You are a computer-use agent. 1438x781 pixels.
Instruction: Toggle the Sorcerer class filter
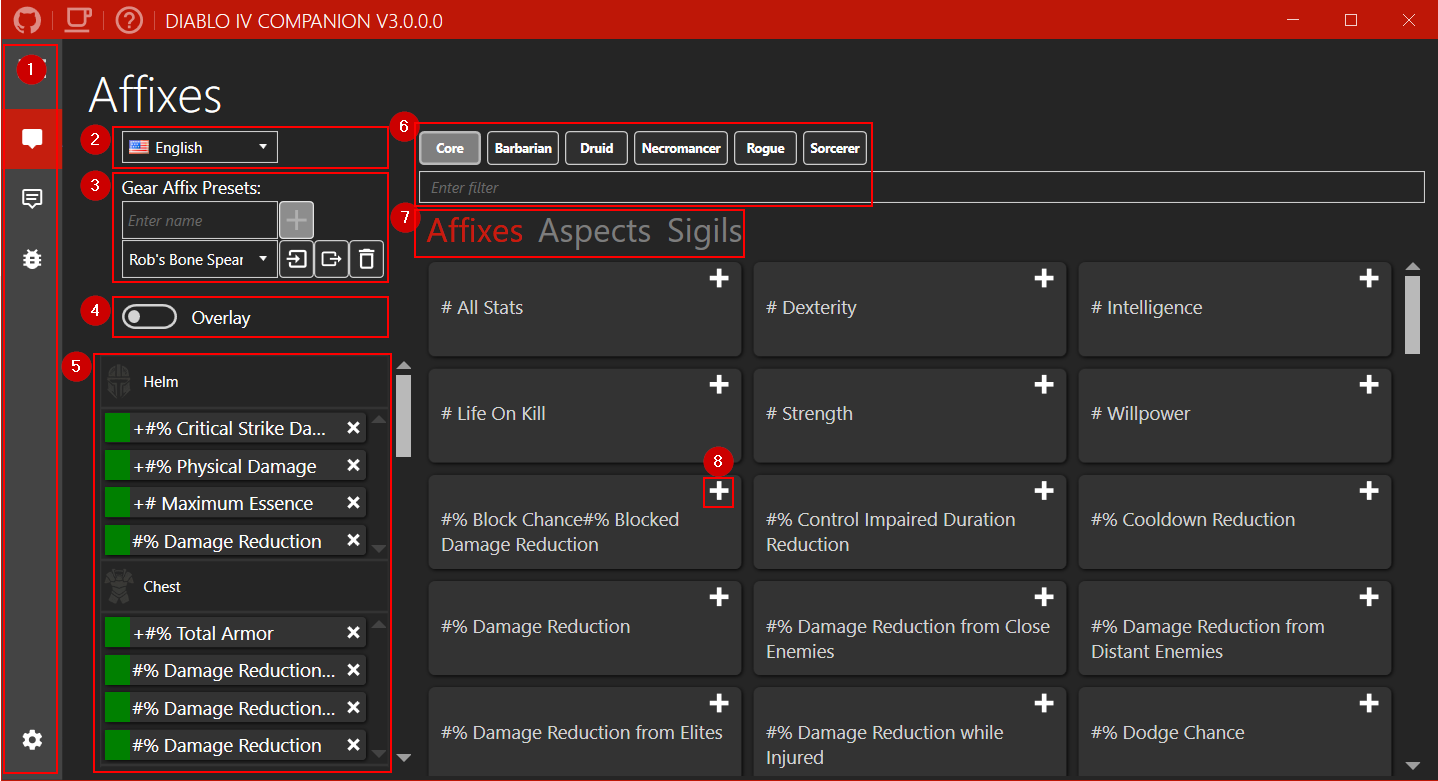[835, 148]
